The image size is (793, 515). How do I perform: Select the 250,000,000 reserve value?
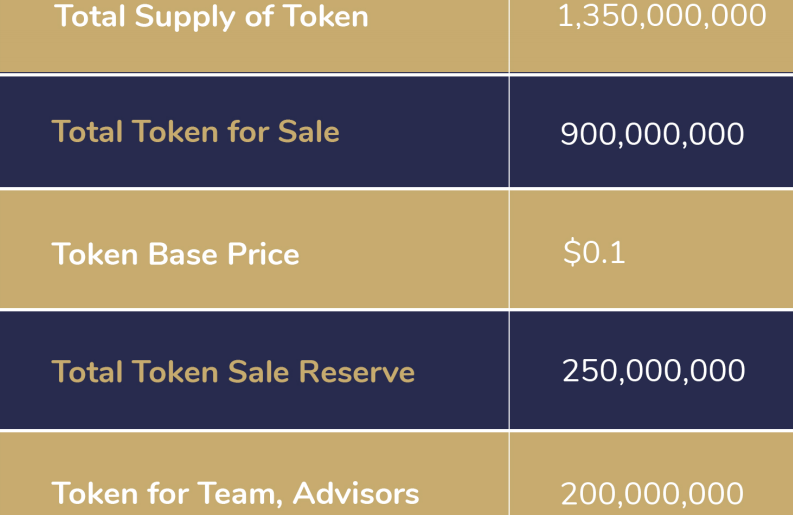click(x=653, y=370)
